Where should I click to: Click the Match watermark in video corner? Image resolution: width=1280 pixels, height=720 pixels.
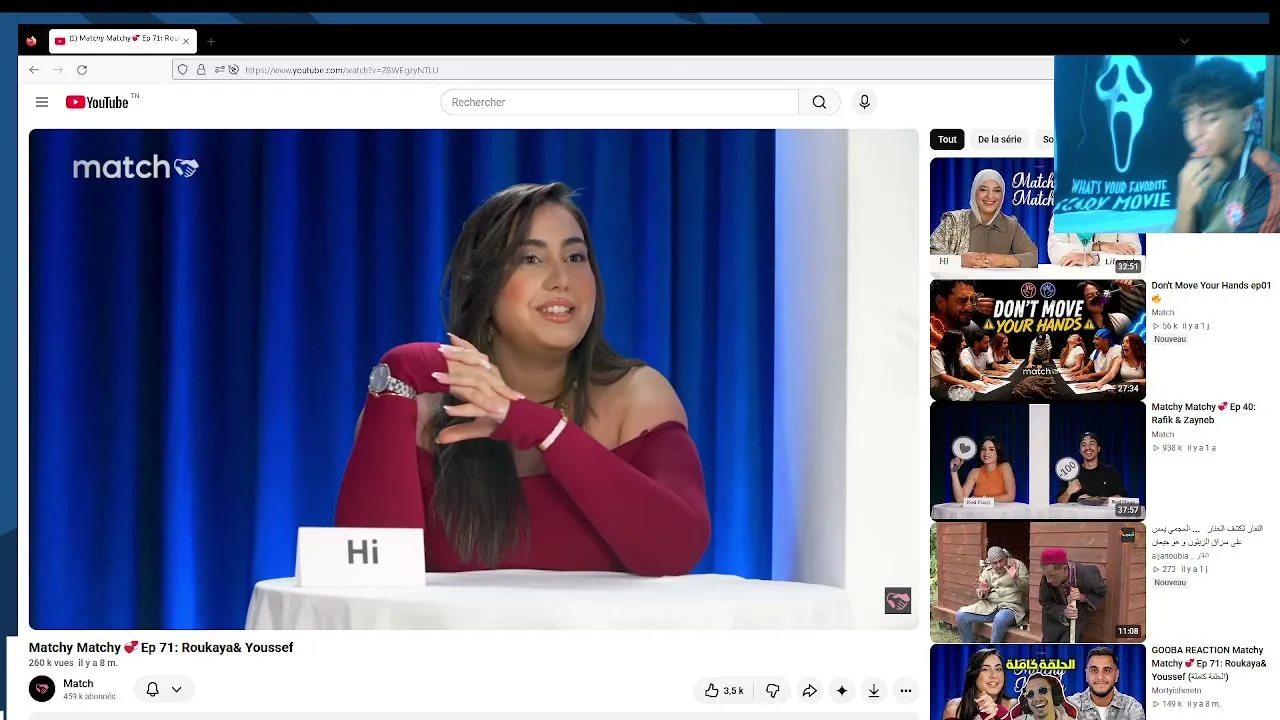point(898,600)
